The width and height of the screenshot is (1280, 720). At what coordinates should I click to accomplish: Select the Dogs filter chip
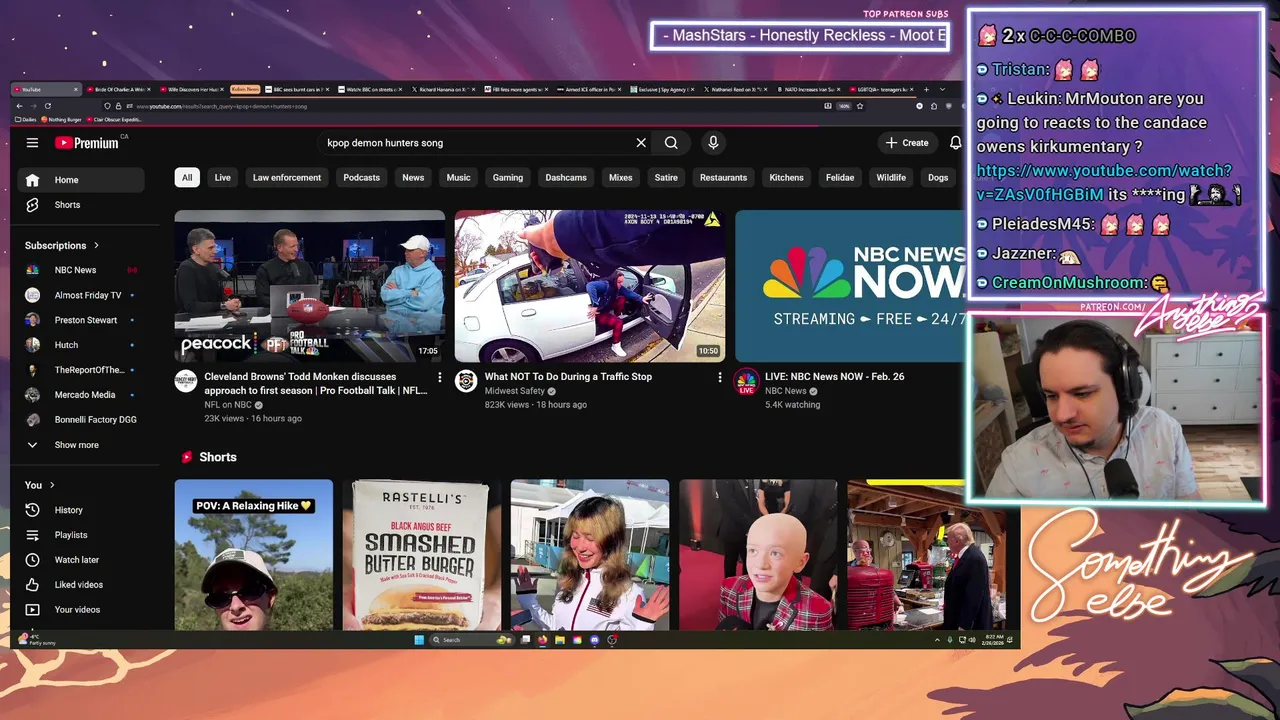click(x=938, y=178)
